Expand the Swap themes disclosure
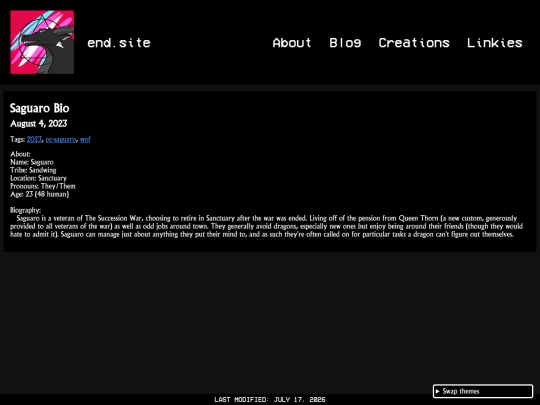Viewport: 540px width, 405px height. (x=483, y=391)
